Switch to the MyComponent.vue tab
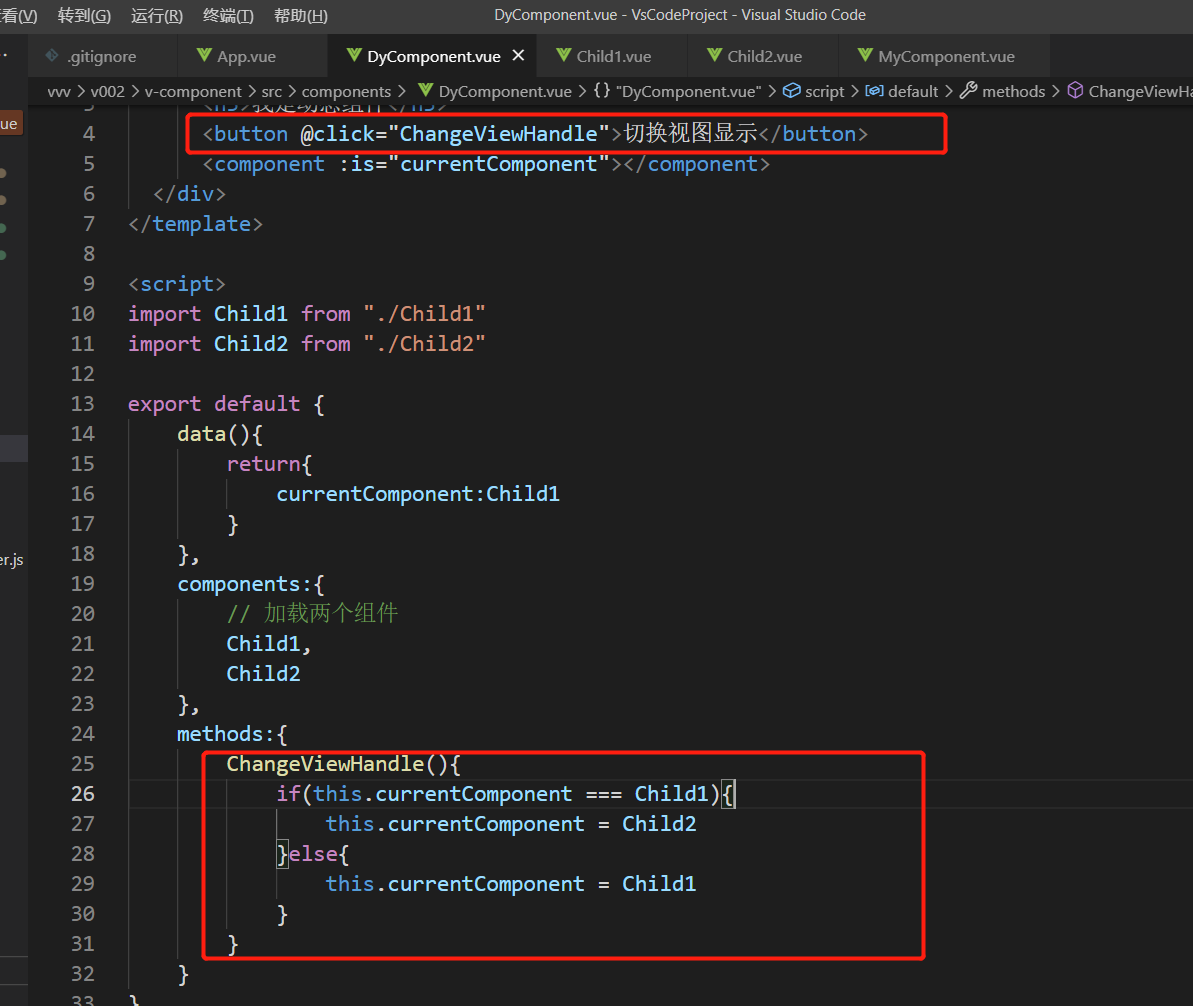 coord(946,56)
